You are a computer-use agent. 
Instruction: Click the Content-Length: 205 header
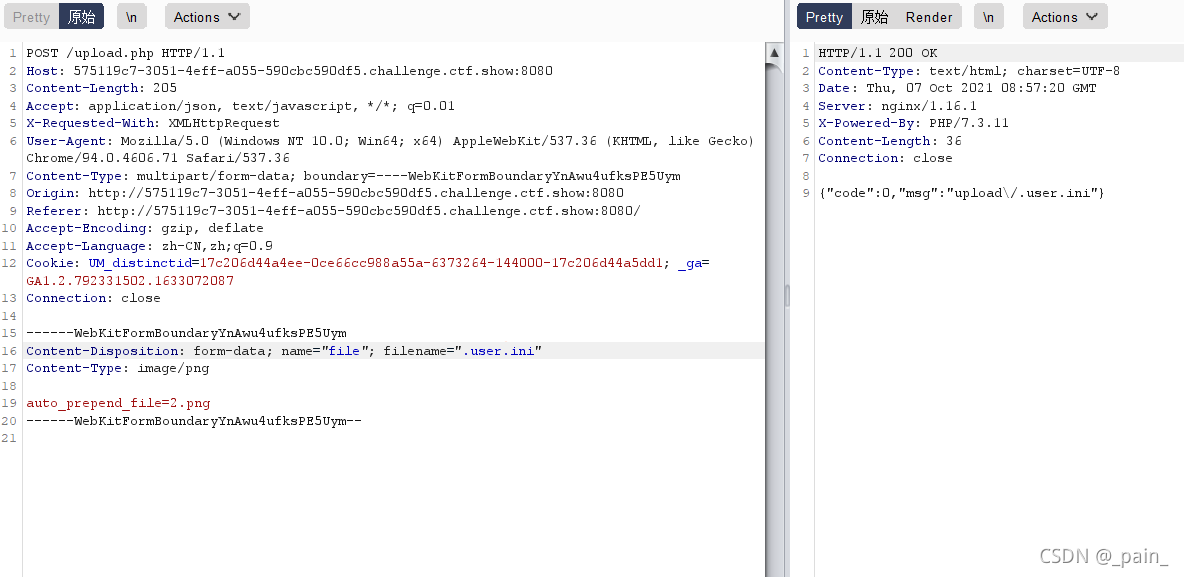pos(102,88)
